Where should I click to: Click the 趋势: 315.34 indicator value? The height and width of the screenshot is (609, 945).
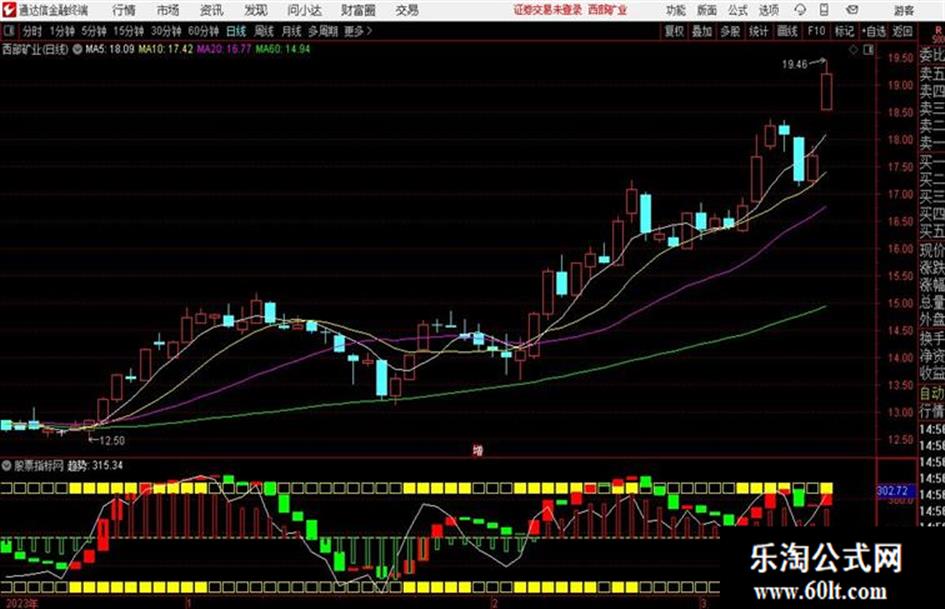[95, 465]
